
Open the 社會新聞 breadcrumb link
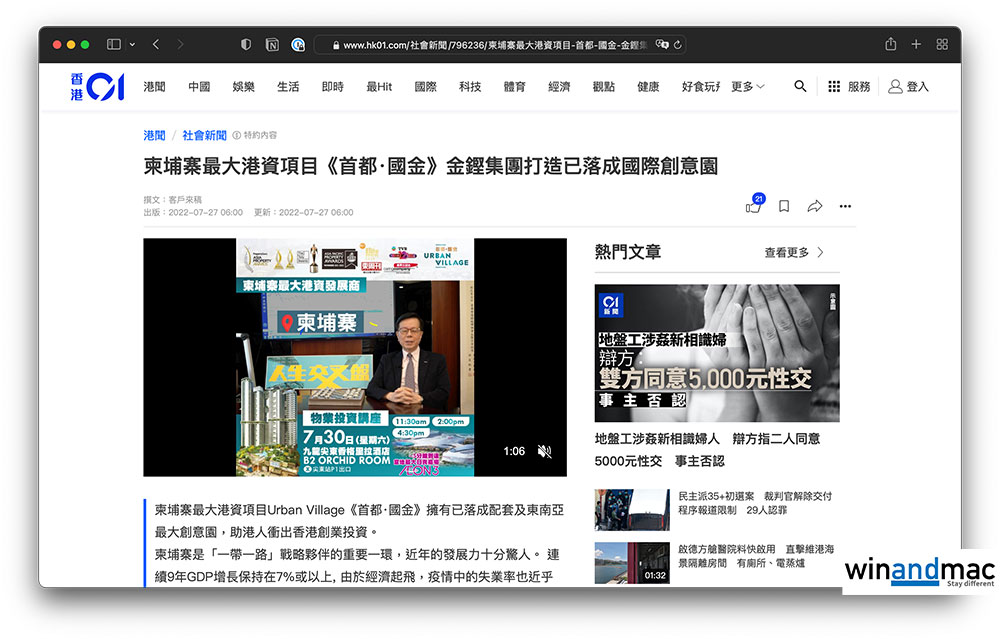[204, 135]
